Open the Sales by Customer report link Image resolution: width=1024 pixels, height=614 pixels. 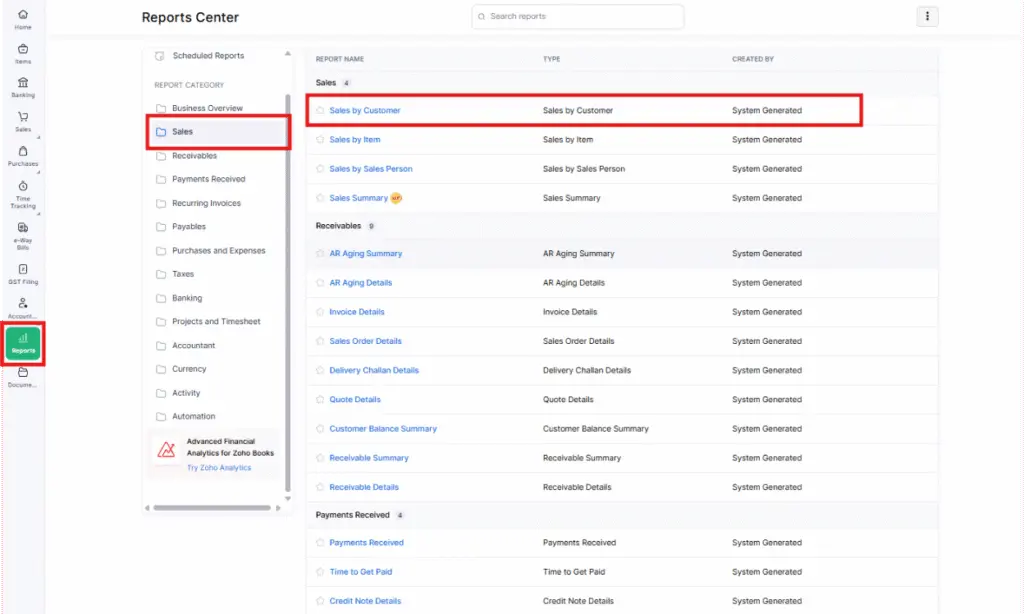point(364,110)
